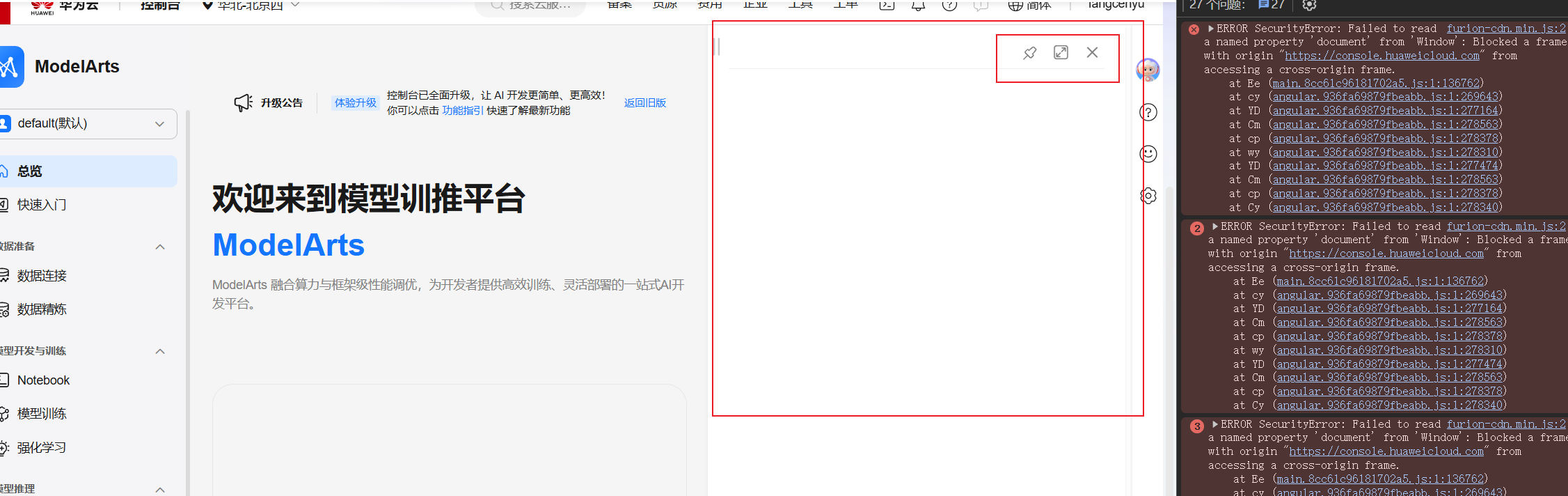1568x496 pixels.
Task: Pin the side panel with the pushpin icon
Action: (x=1029, y=53)
